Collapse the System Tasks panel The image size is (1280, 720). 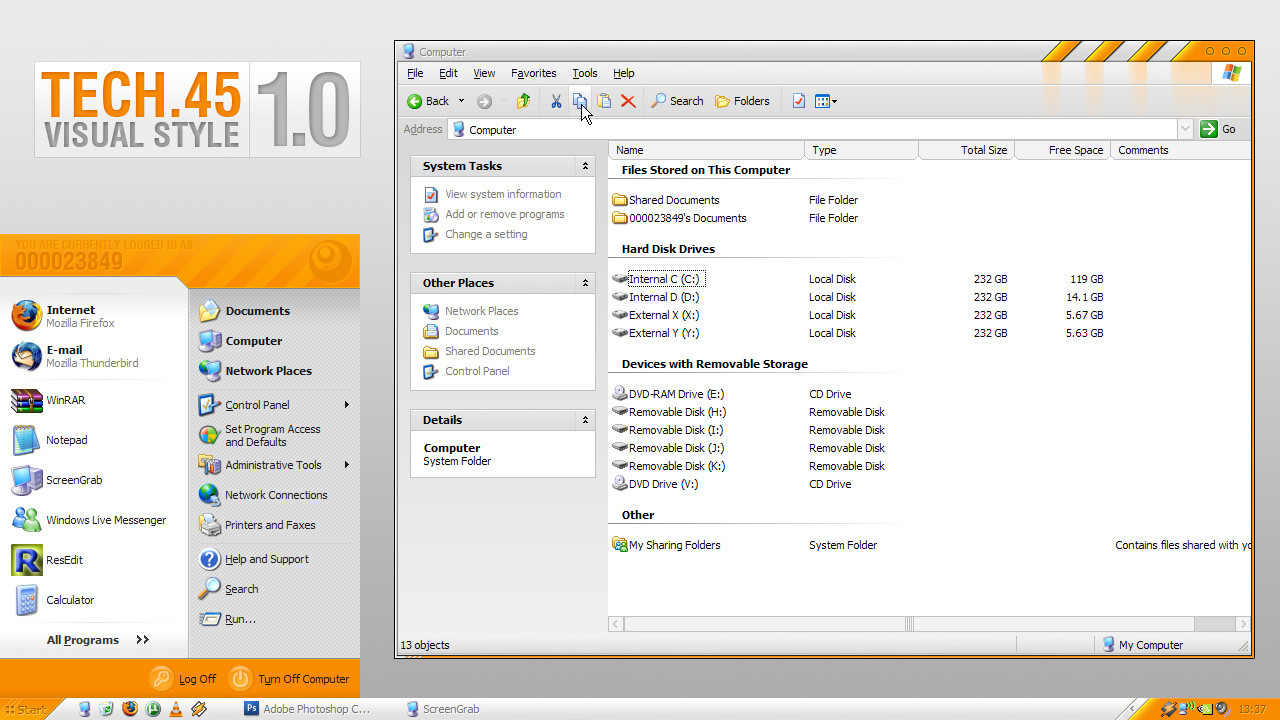(586, 166)
